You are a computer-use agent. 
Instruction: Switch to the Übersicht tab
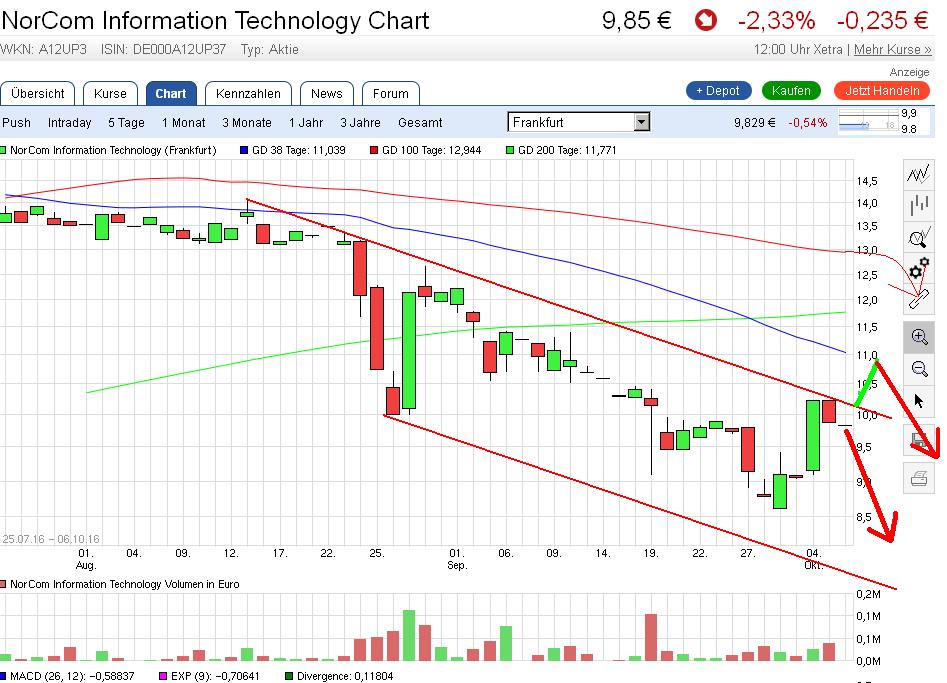click(37, 94)
